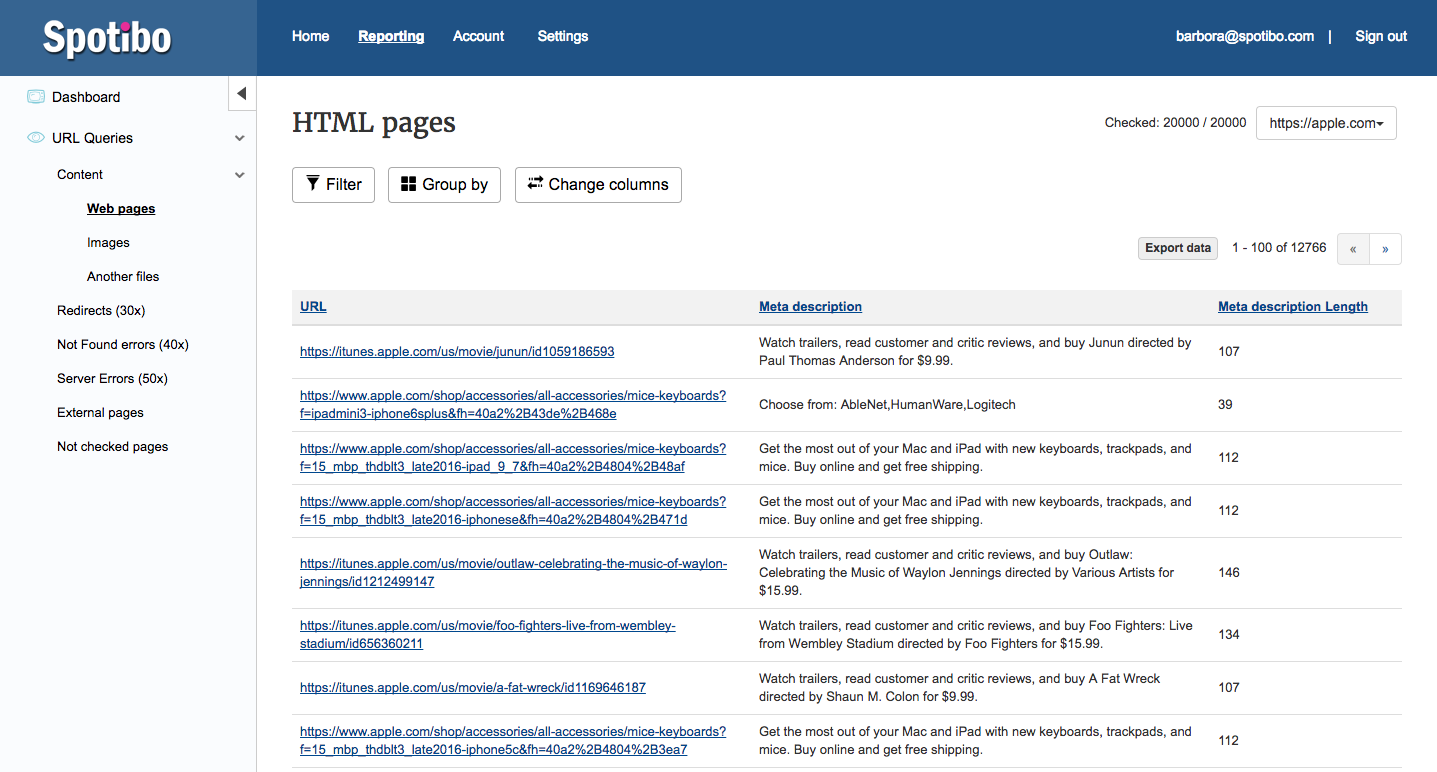Screen dimensions: 1437x772
Task: Open the late2016-ipad_9_7 mice-keyboards URL
Action: [x=513, y=458]
